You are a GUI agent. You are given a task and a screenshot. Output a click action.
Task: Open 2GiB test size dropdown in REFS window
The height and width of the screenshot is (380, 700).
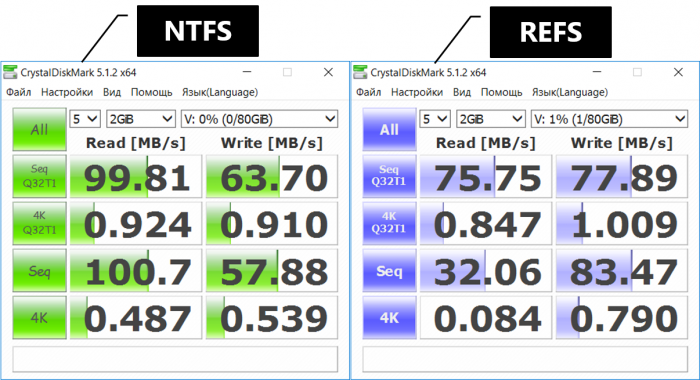pyautogui.click(x=490, y=119)
